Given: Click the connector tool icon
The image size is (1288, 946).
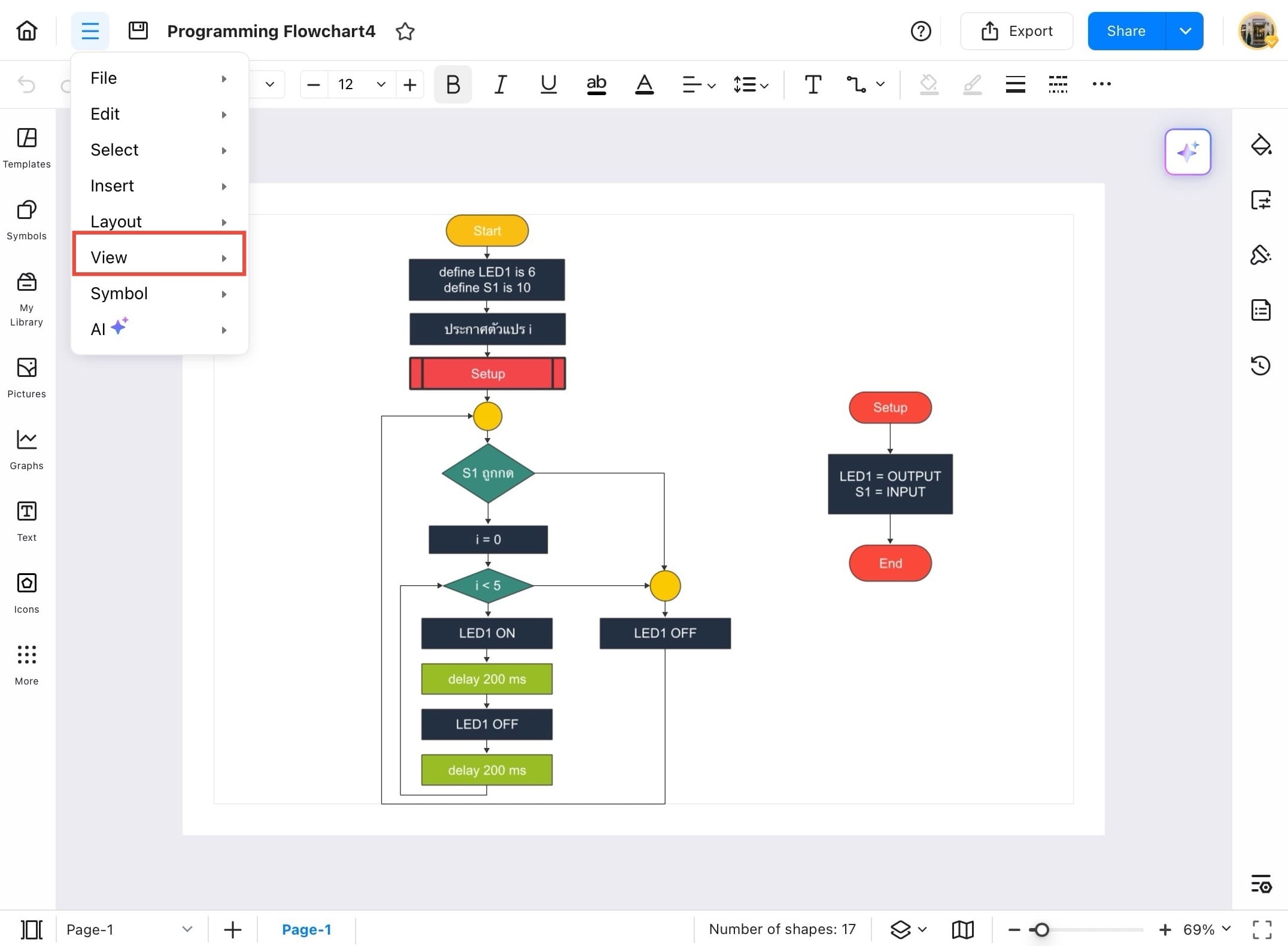Looking at the screenshot, I should [x=856, y=84].
